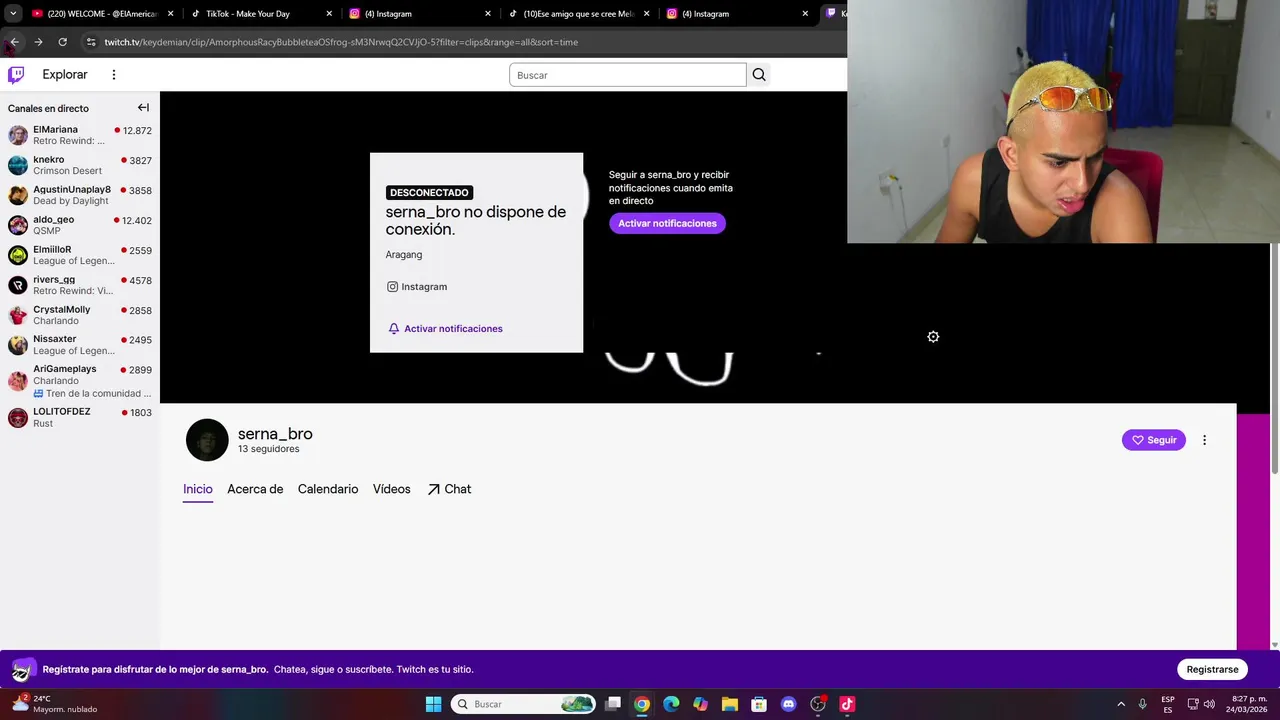Click the search magnifier button
Screen dimensions: 1280x720
(759, 75)
